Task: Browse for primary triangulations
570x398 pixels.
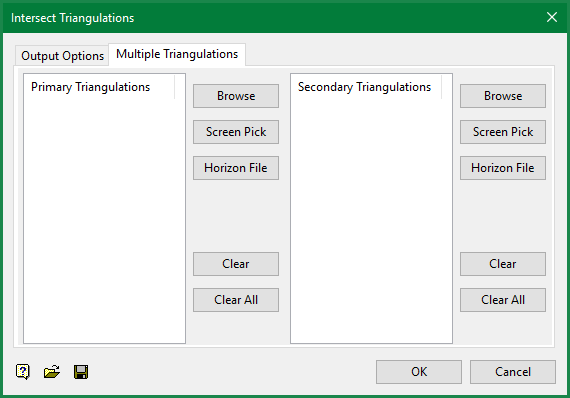Action: click(x=236, y=96)
